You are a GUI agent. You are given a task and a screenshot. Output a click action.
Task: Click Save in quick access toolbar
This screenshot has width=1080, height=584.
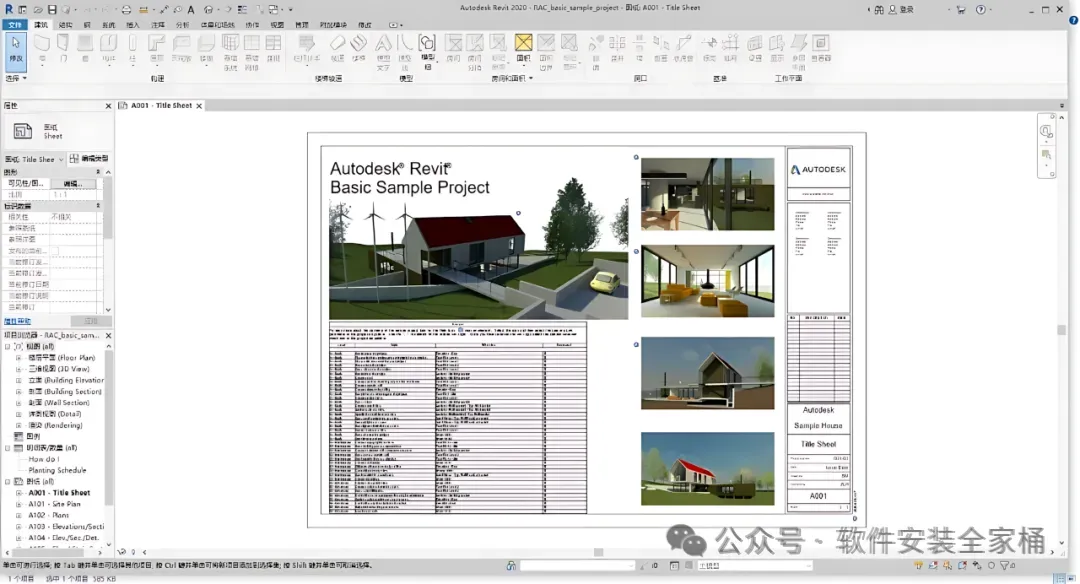pyautogui.click(x=52, y=10)
